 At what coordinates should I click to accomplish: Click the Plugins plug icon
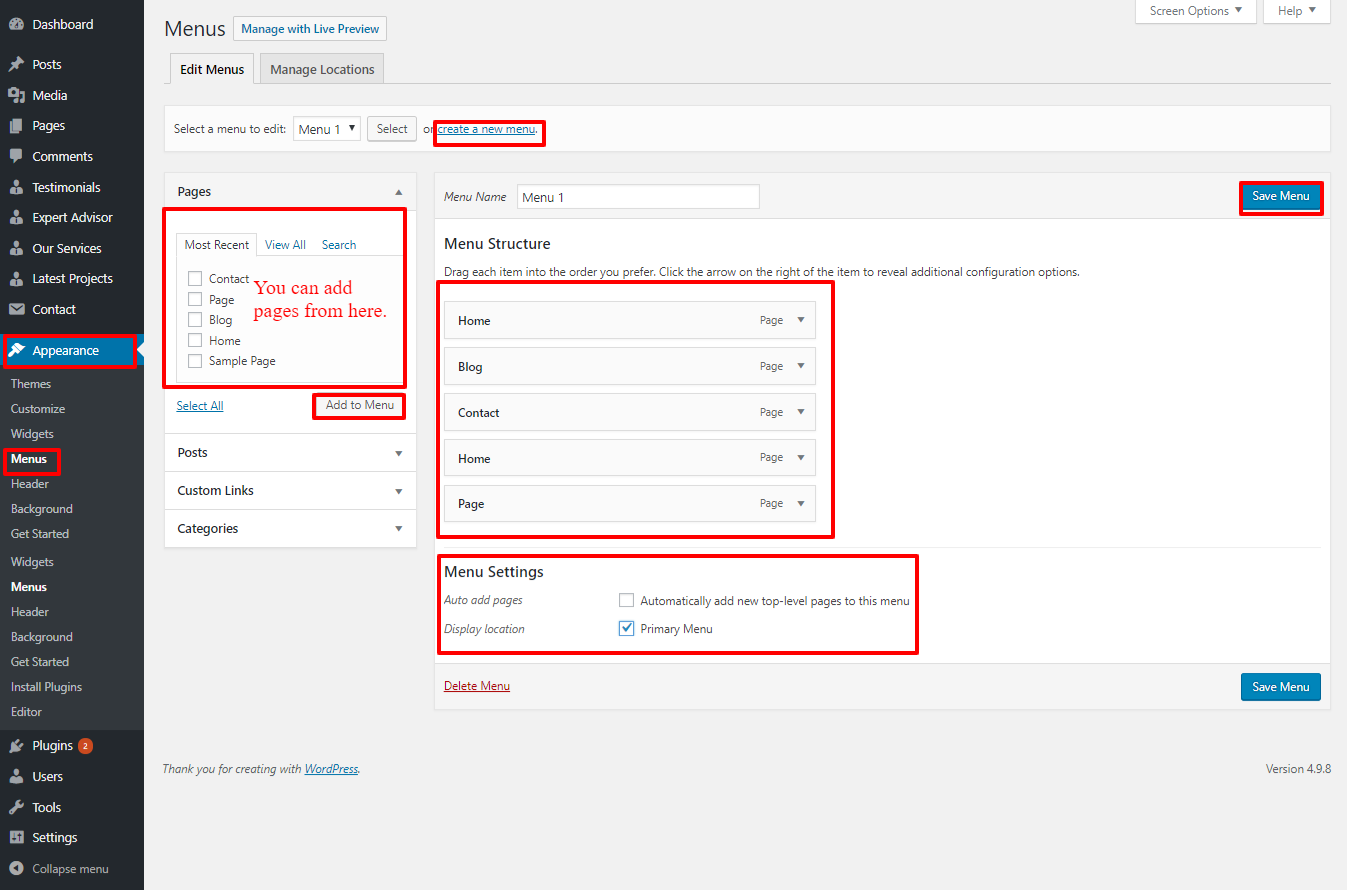16,746
